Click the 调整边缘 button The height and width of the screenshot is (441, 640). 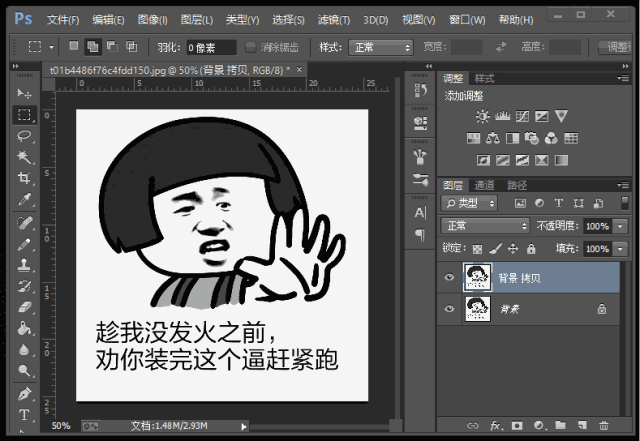pyautogui.click(x=615, y=47)
